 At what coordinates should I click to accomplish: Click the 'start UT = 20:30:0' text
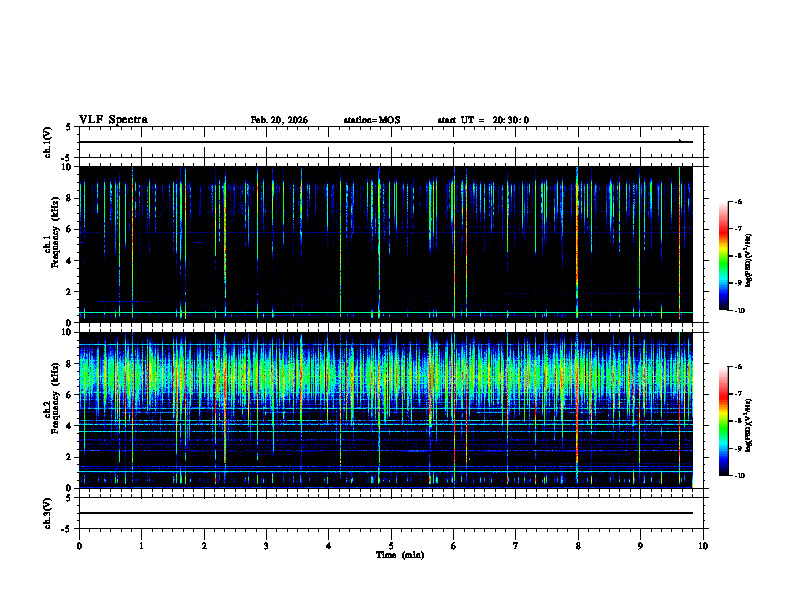pyautogui.click(x=483, y=120)
